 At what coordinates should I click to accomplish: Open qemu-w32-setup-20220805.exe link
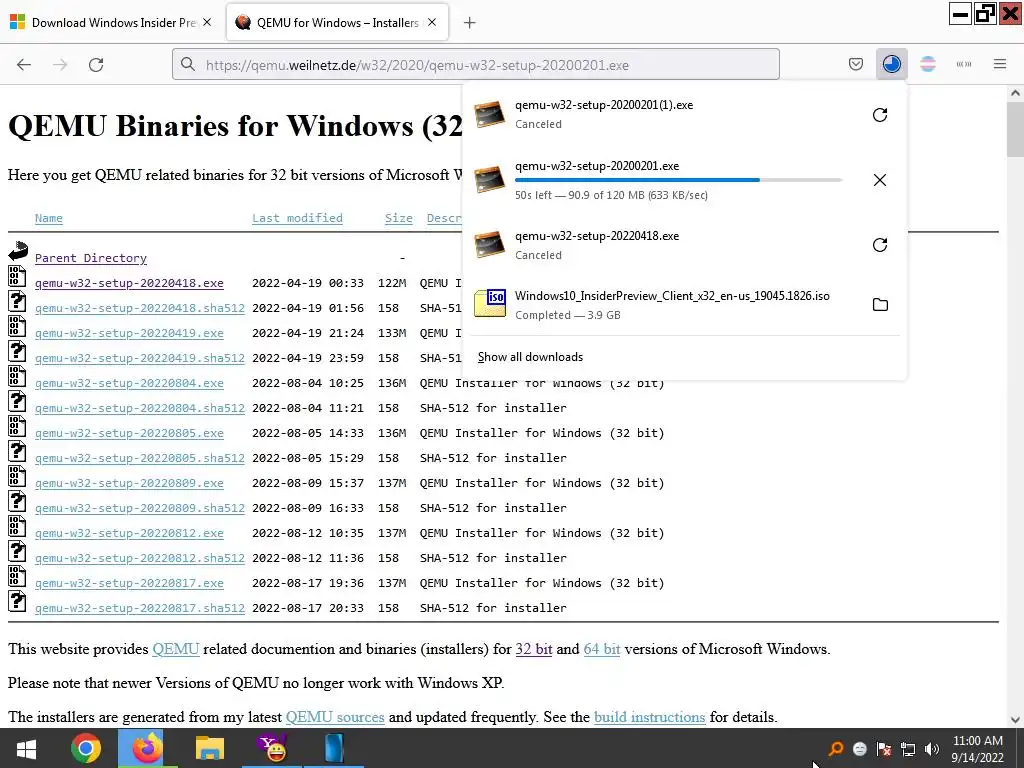tap(129, 434)
